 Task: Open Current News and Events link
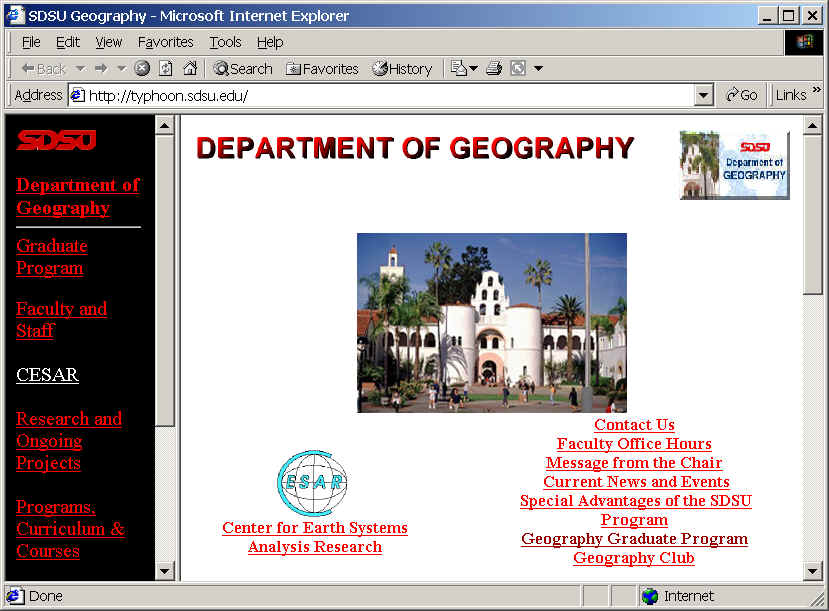(x=636, y=482)
